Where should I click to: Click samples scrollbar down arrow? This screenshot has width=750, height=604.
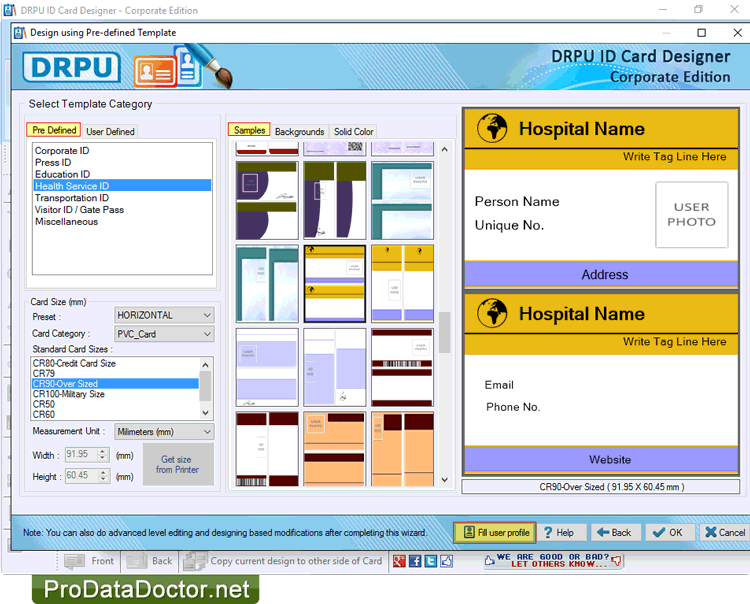[444, 480]
